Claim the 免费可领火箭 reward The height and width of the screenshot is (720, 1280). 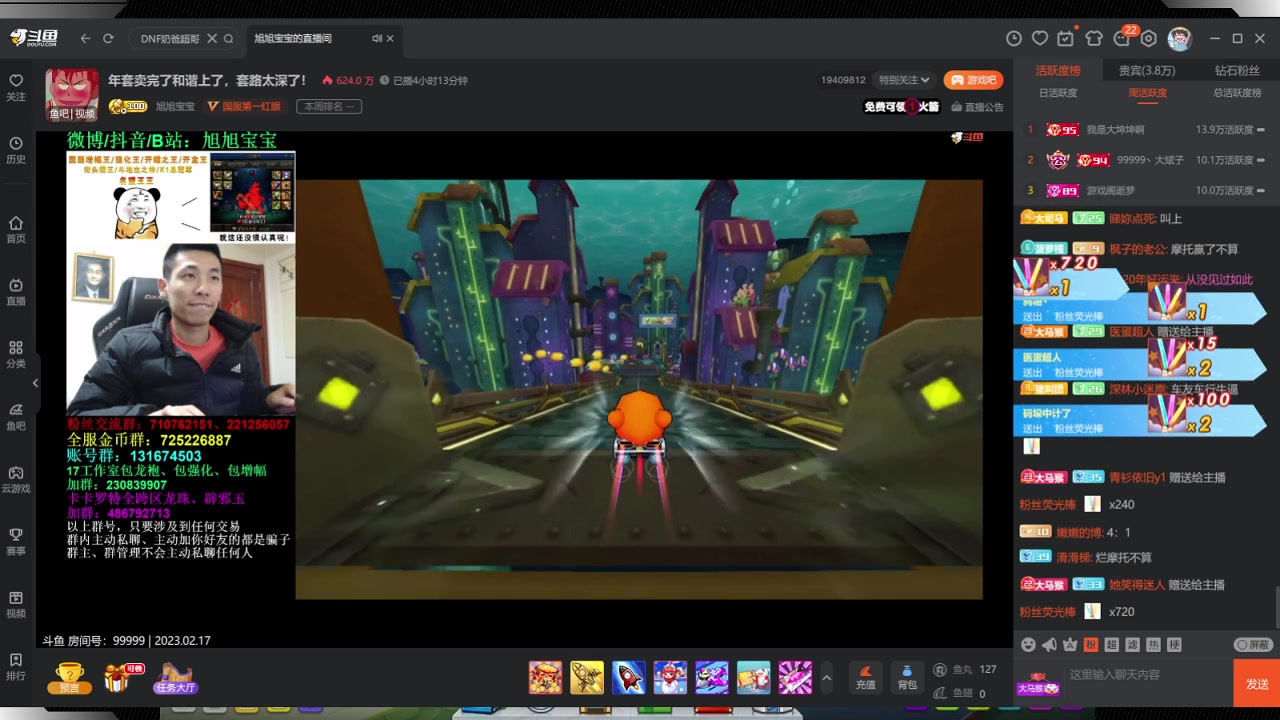coord(902,107)
